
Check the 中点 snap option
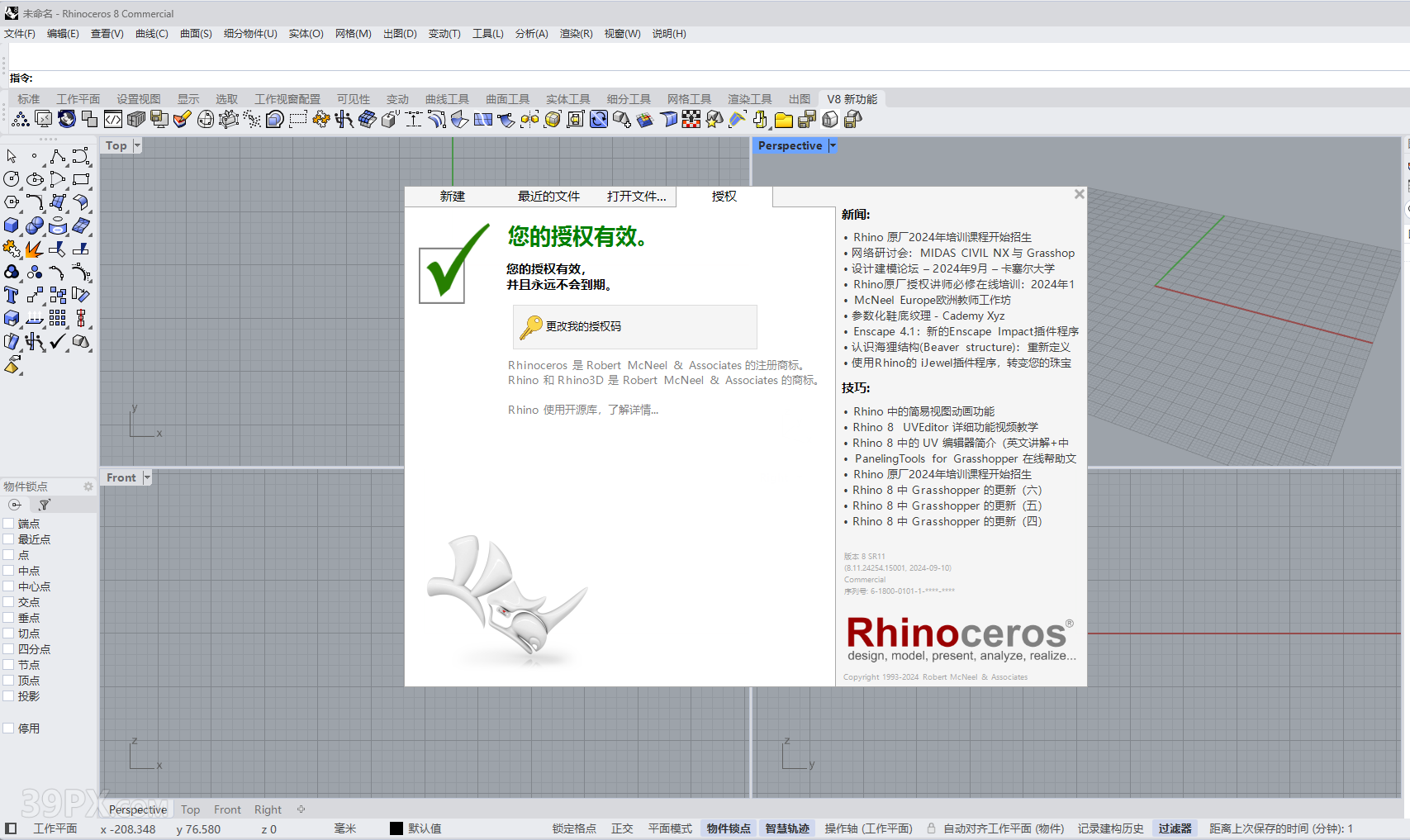(9, 571)
